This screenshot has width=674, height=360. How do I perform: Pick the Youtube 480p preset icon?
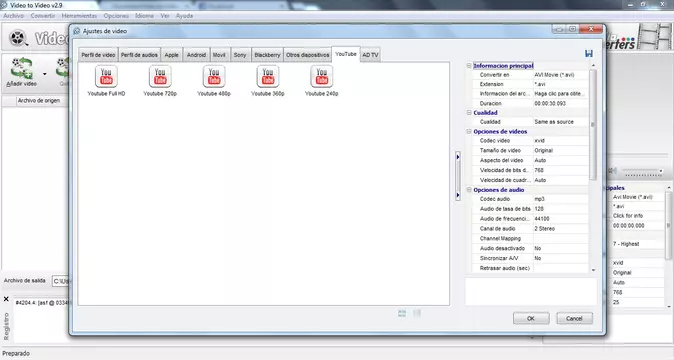[214, 77]
